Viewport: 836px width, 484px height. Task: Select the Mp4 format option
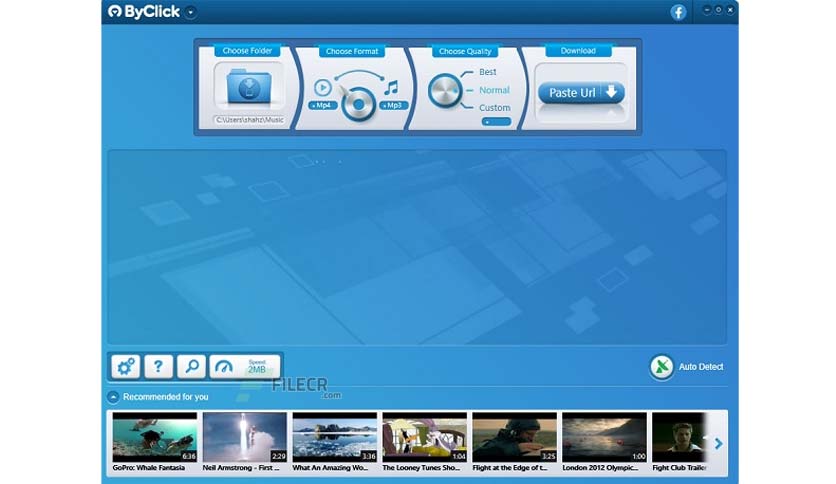tap(322, 106)
